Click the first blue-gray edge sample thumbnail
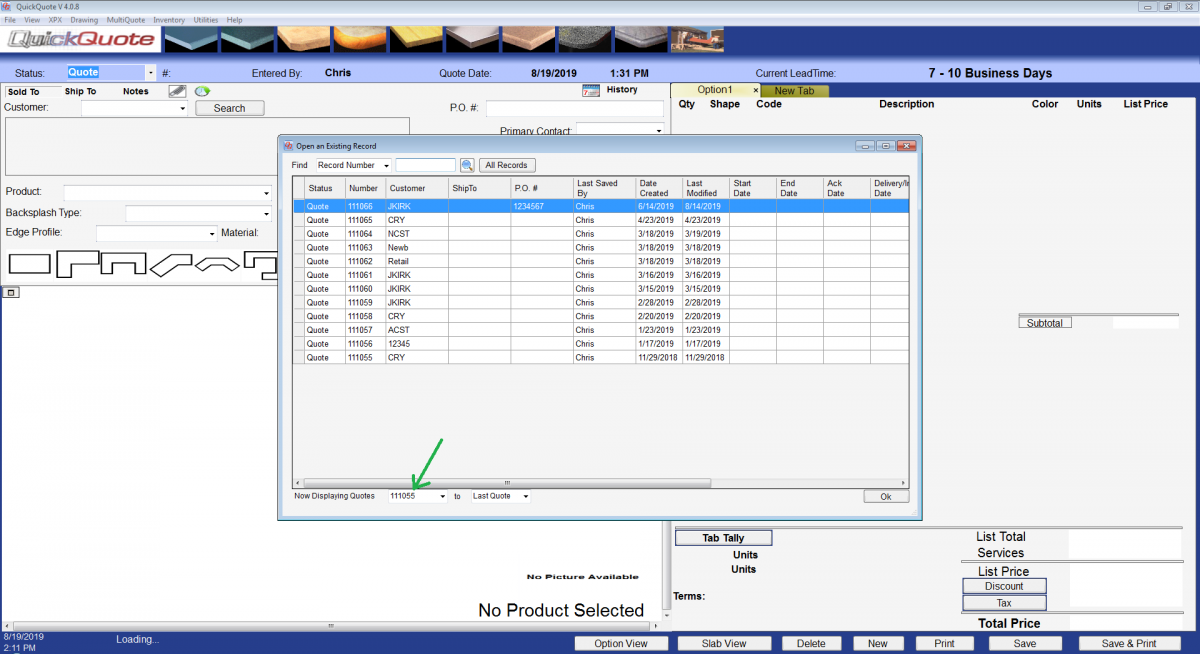 pyautogui.click(x=191, y=39)
